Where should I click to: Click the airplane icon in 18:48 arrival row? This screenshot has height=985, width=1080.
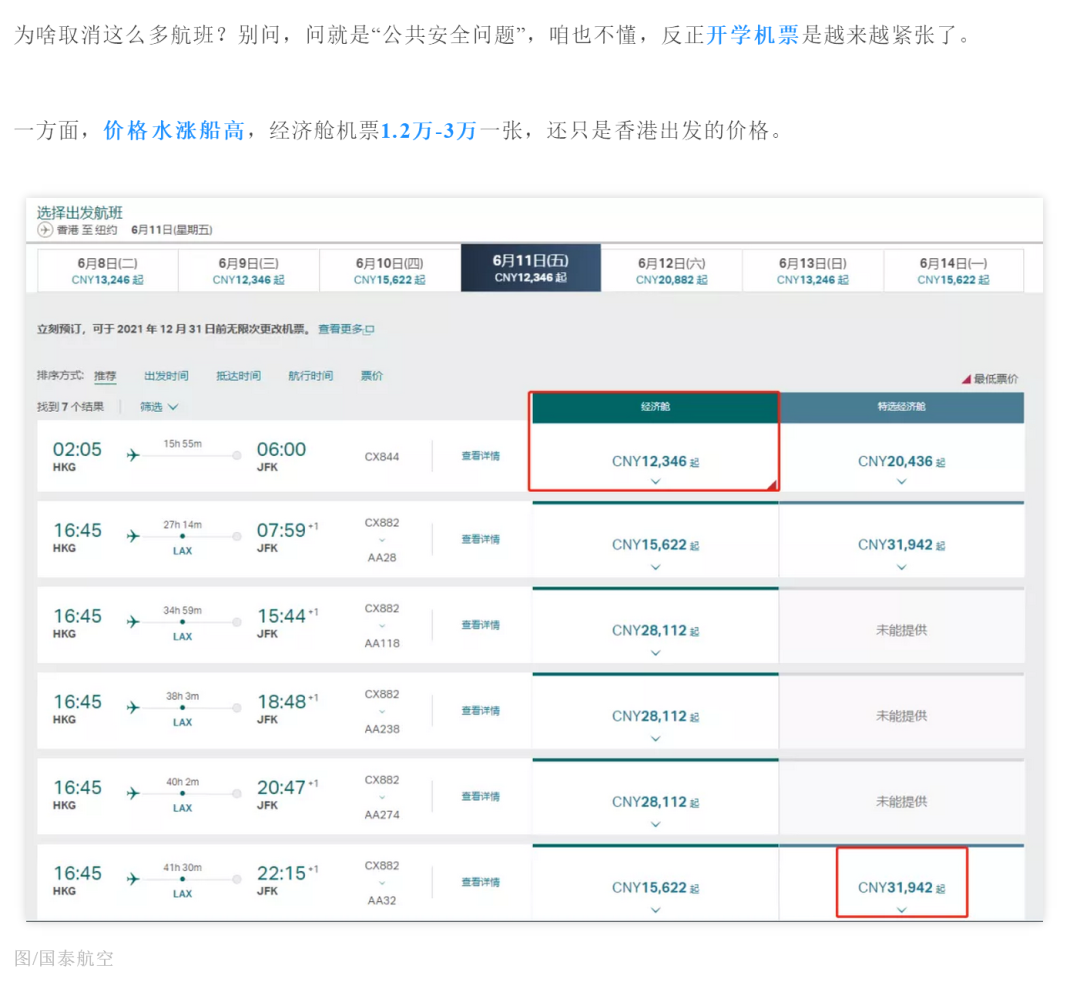[133, 707]
